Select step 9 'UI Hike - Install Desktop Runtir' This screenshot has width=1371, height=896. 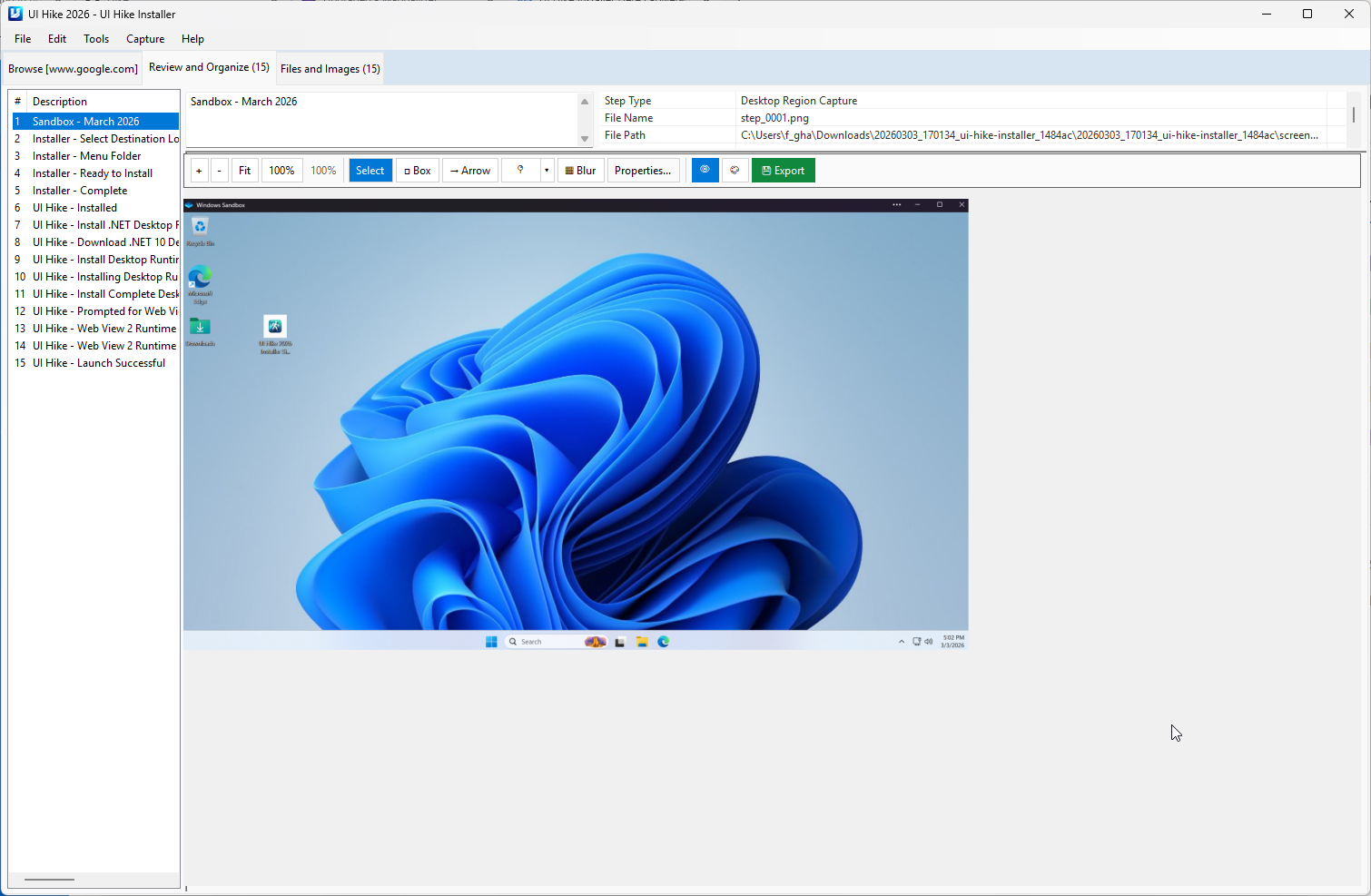coord(95,260)
